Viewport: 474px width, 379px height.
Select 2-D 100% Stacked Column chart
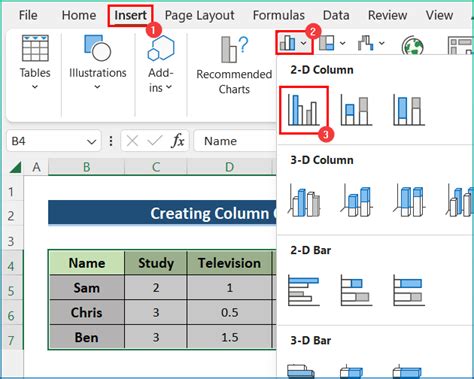tap(409, 110)
